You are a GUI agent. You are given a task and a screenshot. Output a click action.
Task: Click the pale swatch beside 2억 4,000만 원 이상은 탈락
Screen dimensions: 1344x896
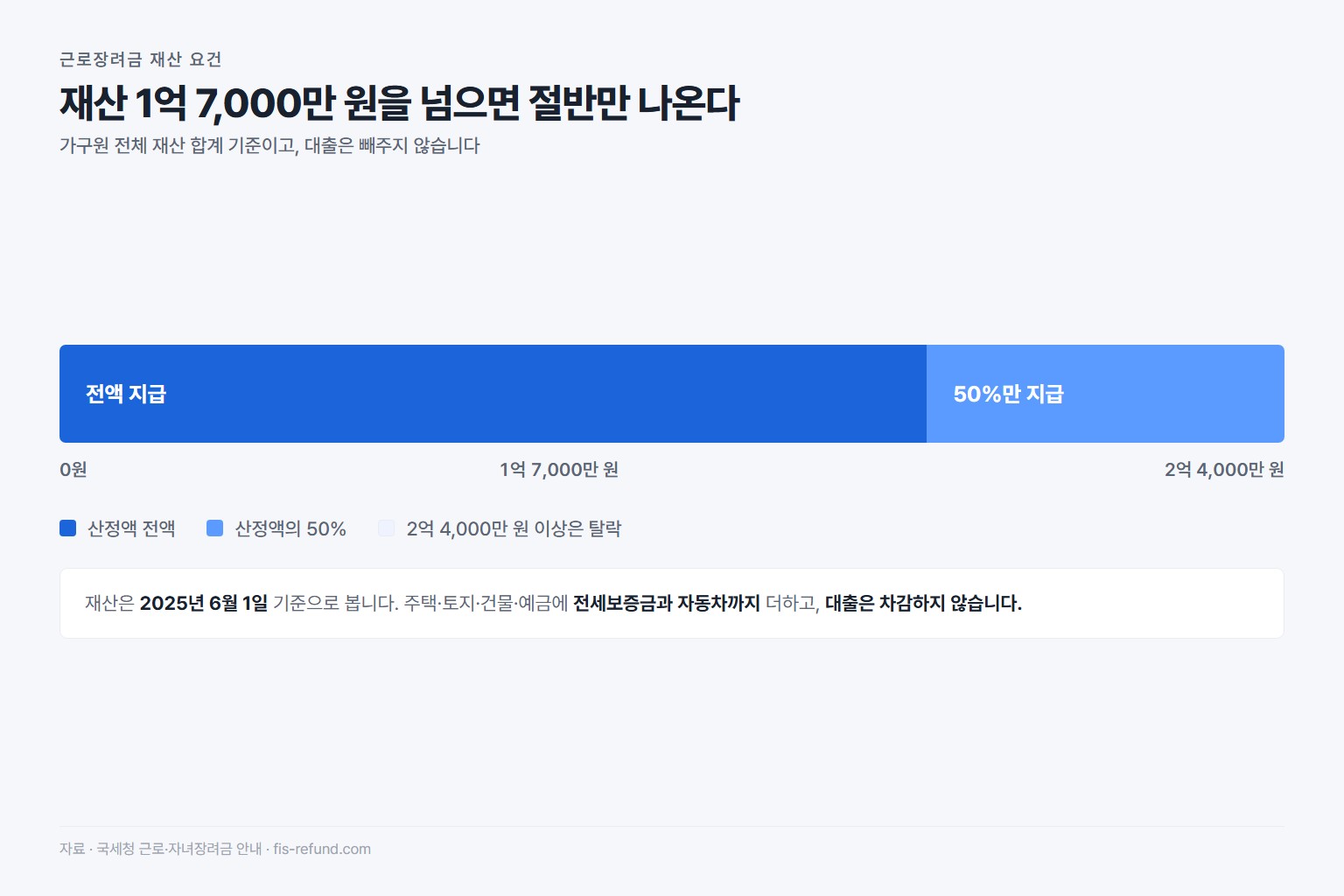point(386,528)
